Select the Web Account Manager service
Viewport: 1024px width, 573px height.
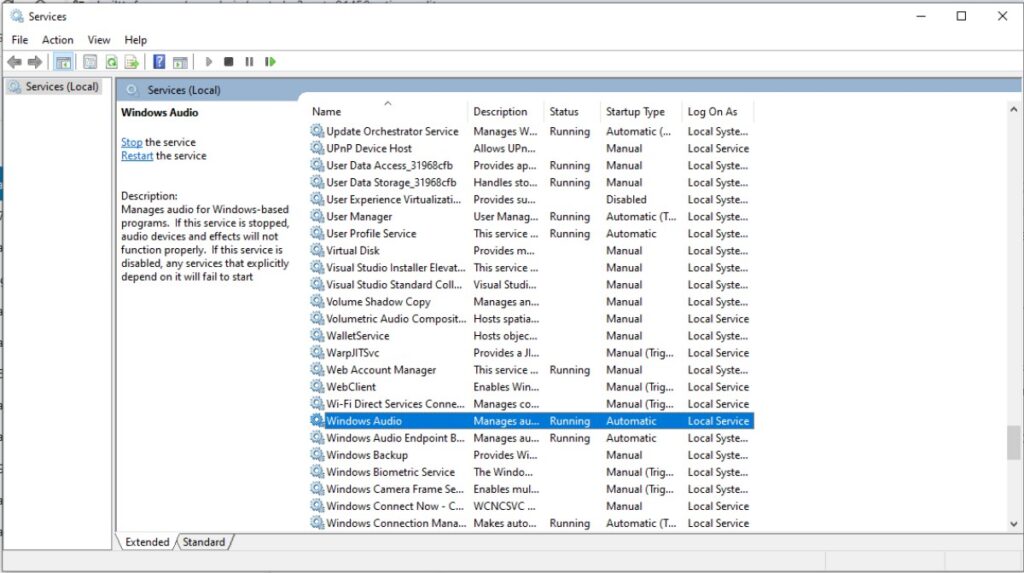531,370
